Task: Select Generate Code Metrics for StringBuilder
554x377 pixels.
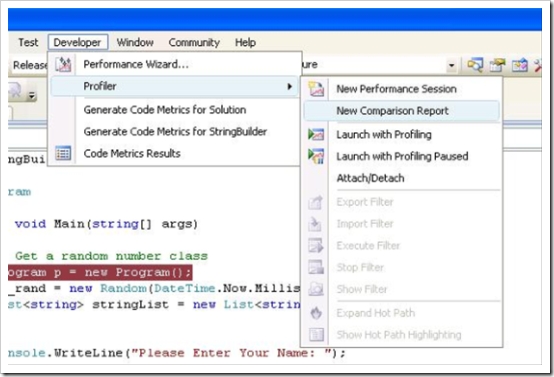Action: pyautogui.click(x=175, y=132)
